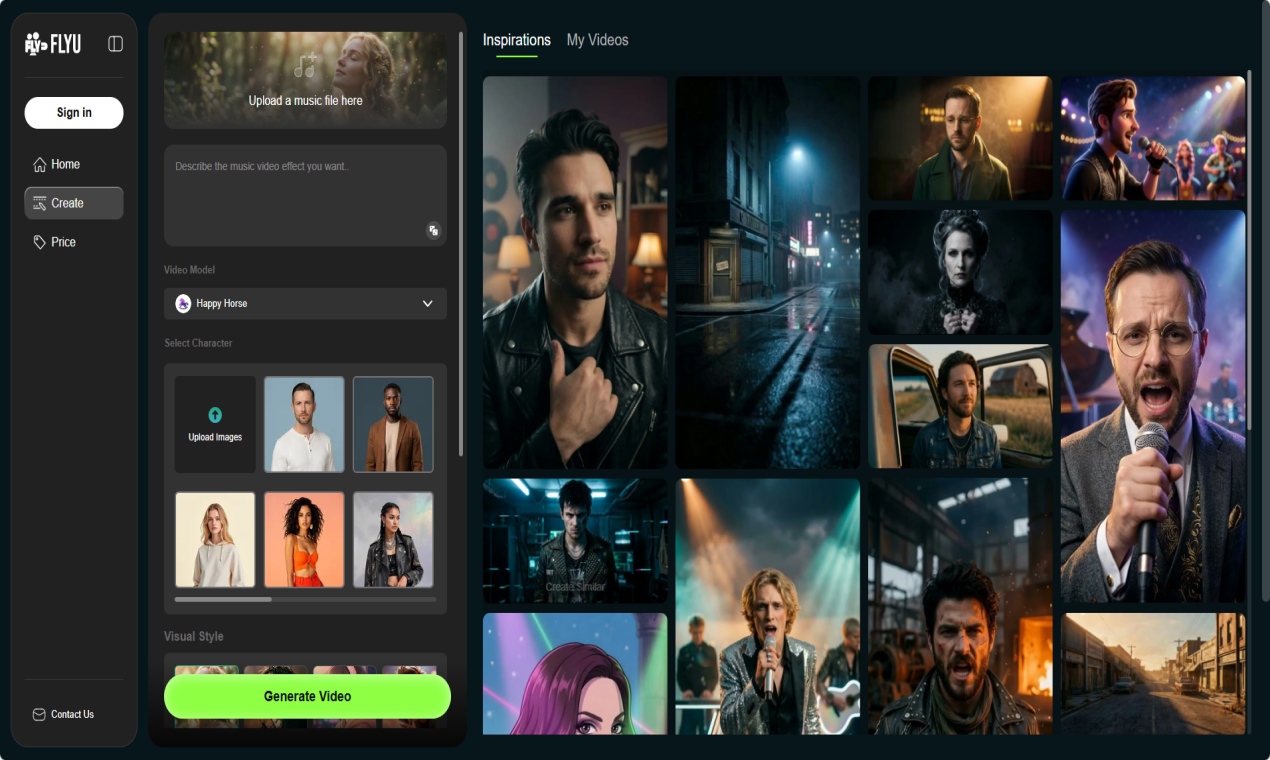Open the singer with glasses and microphone video
The height and width of the screenshot is (760, 1270).
[x=1153, y=406]
